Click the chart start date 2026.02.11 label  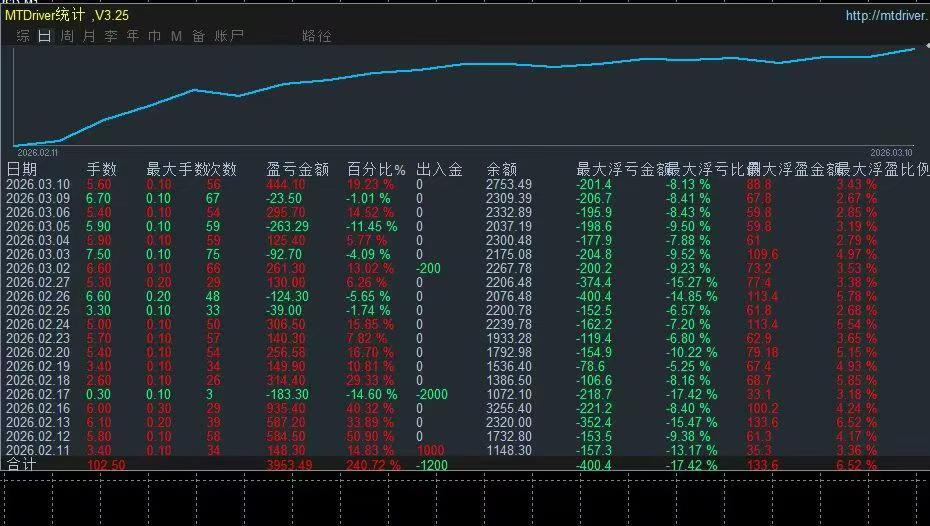coord(38,153)
